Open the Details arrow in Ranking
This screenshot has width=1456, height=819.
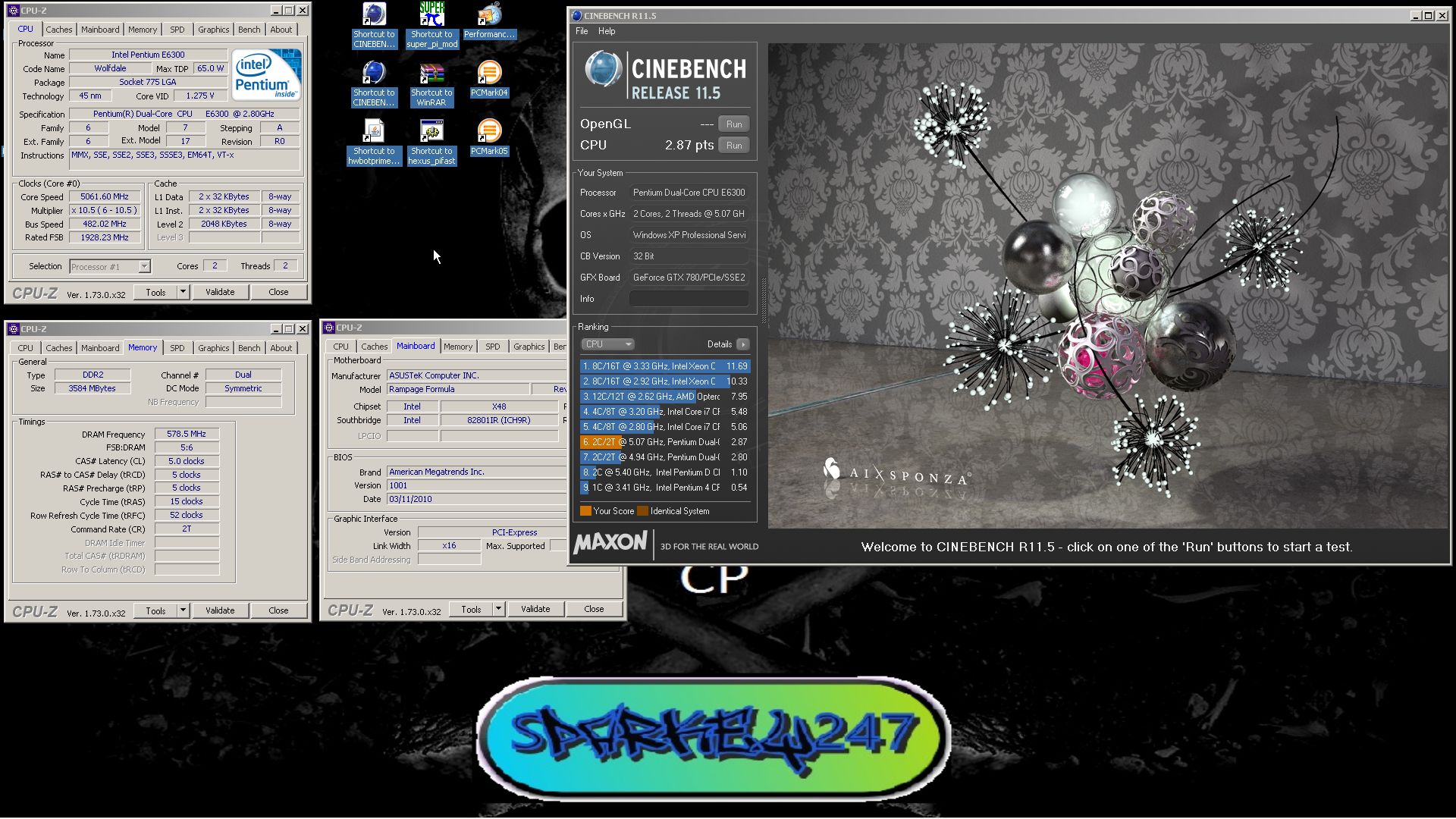click(x=743, y=344)
